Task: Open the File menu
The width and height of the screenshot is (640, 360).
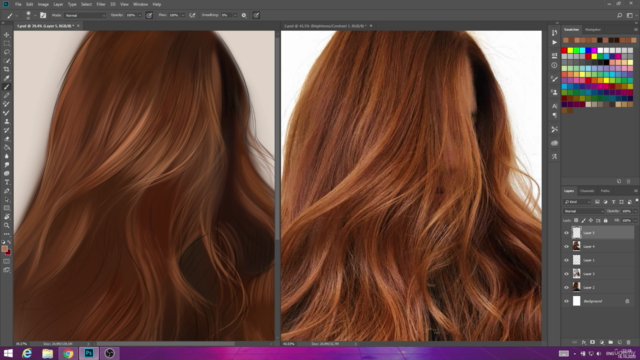Action: coord(18,4)
